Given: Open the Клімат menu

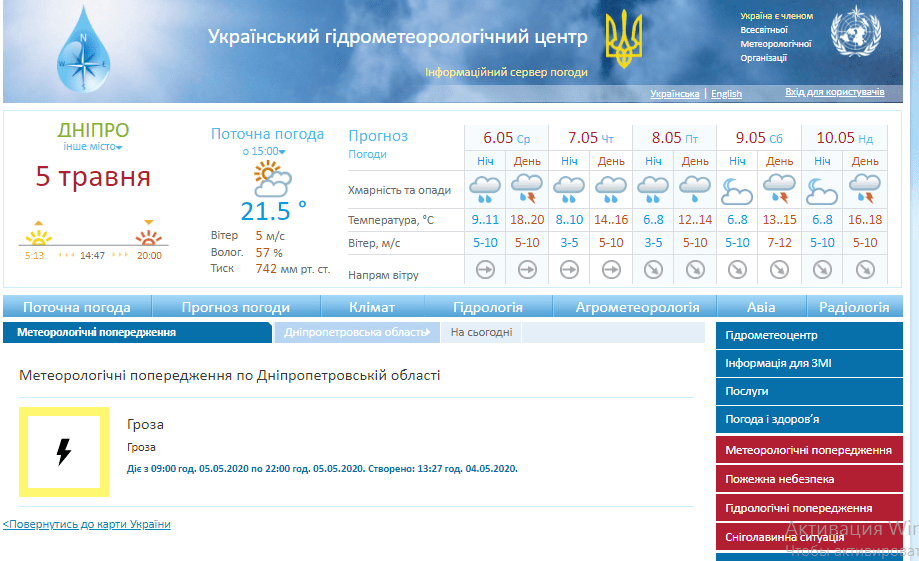Looking at the screenshot, I should 371,307.
